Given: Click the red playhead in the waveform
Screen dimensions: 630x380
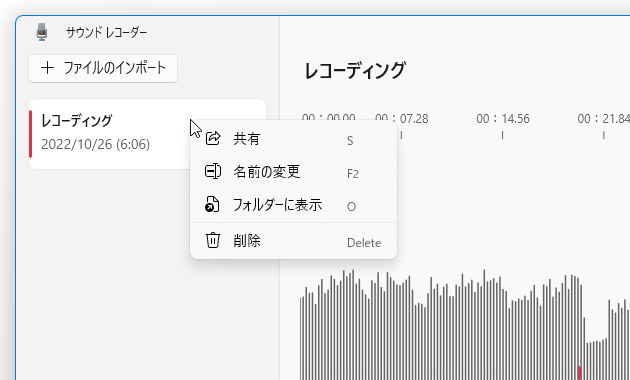Looking at the screenshot, I should [579, 373].
